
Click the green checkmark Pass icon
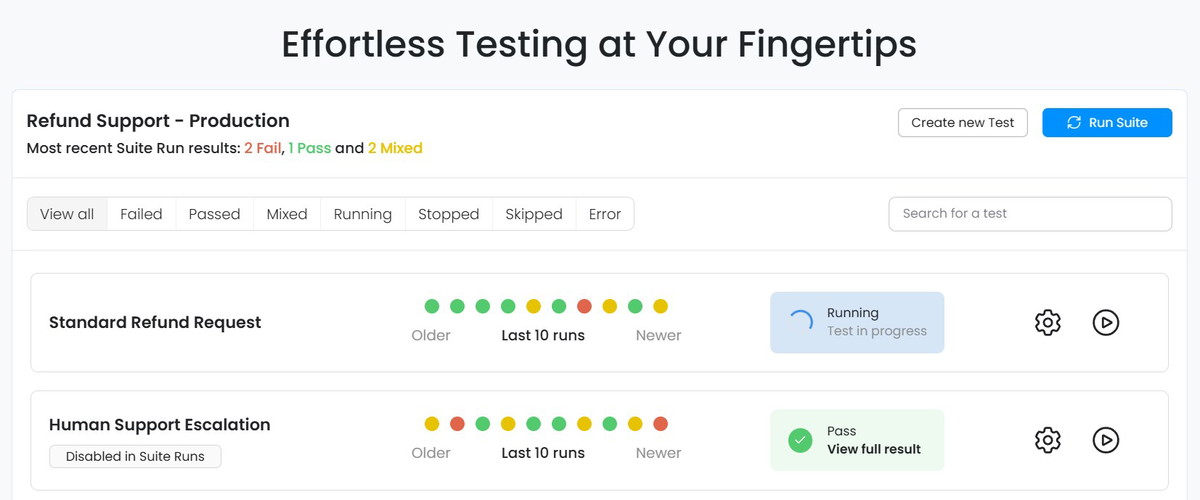[800, 440]
